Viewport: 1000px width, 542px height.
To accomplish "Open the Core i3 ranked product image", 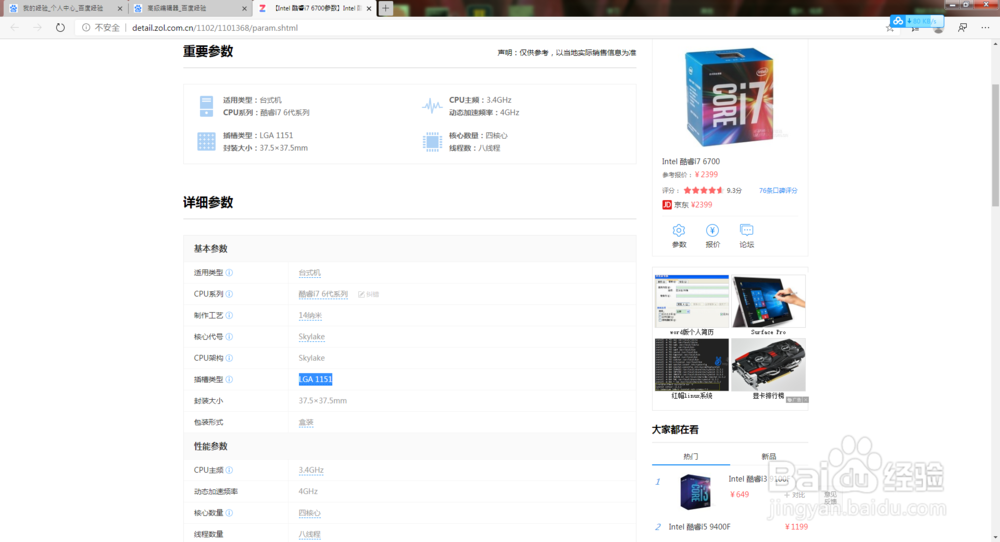I will [695, 492].
